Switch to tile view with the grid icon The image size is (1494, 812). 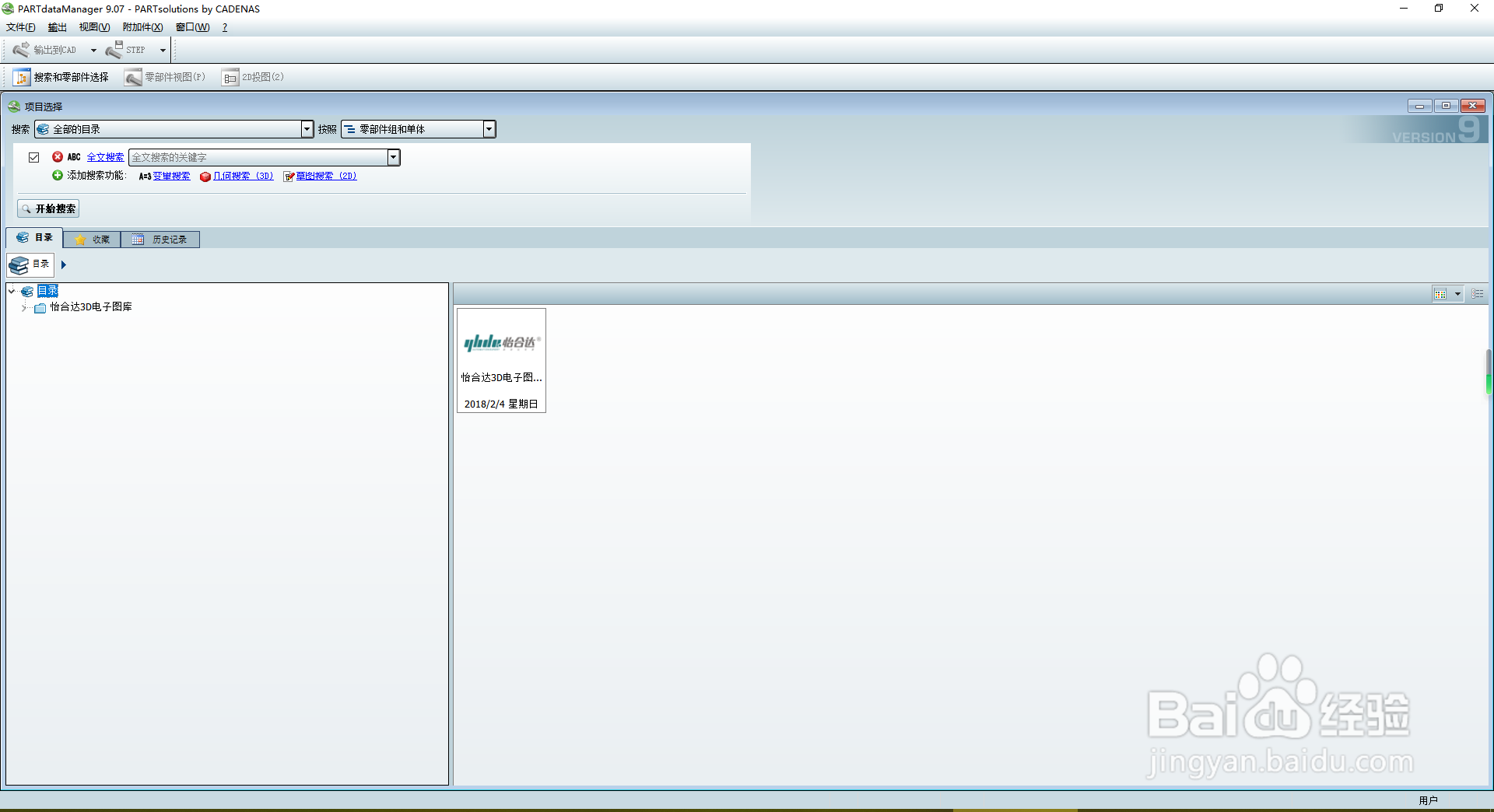(x=1440, y=293)
